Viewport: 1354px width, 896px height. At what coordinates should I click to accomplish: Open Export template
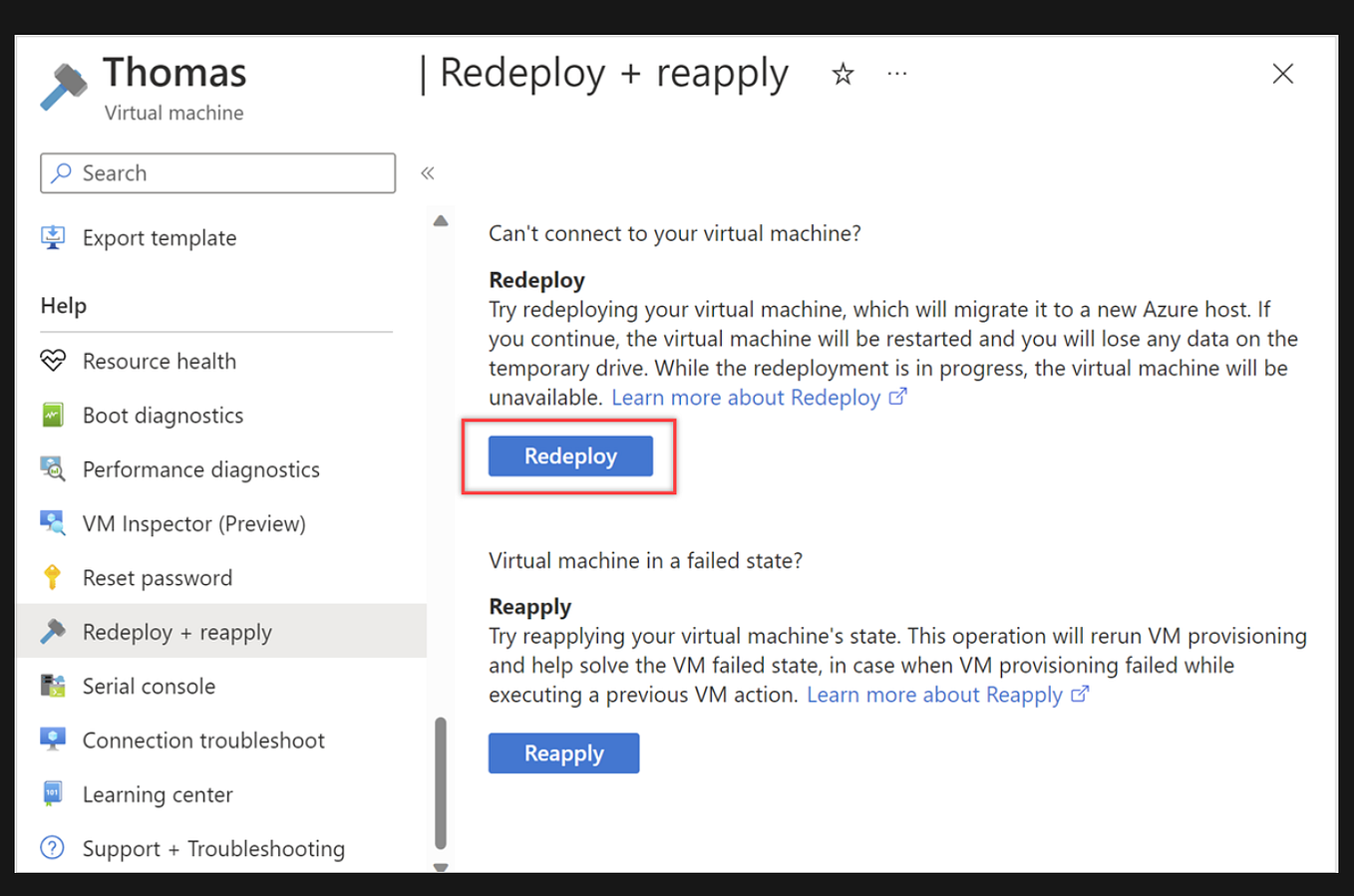tap(160, 237)
